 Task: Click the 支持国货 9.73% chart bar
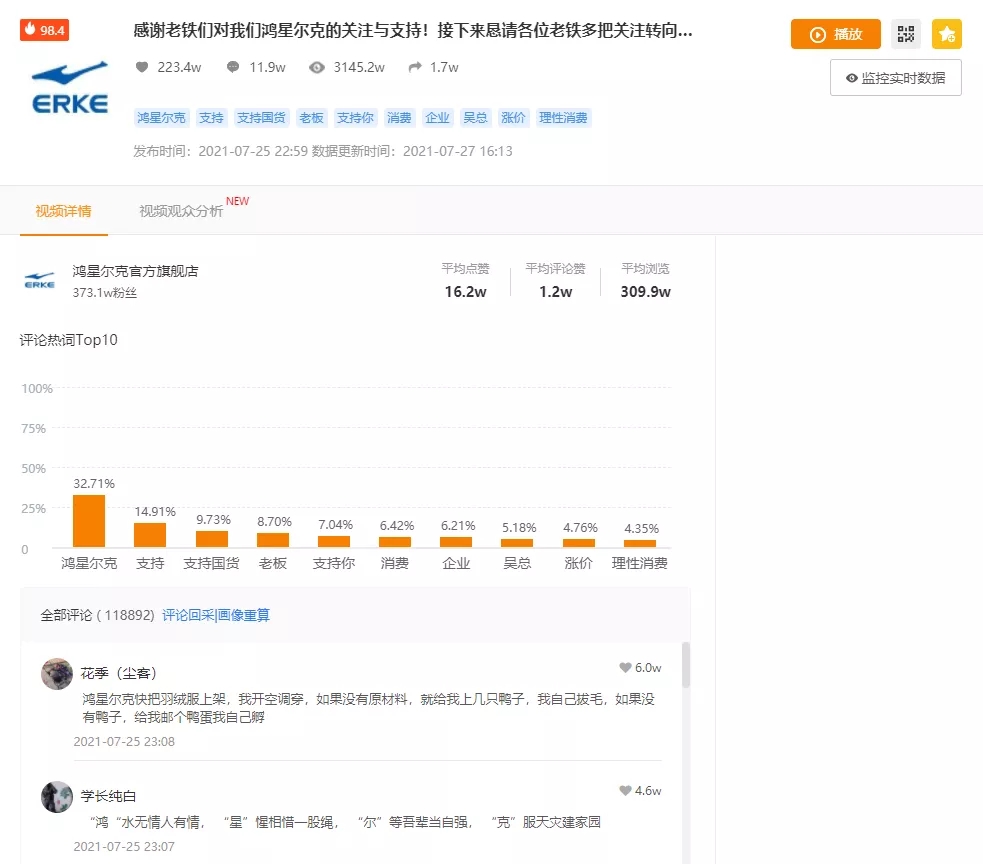click(x=212, y=539)
